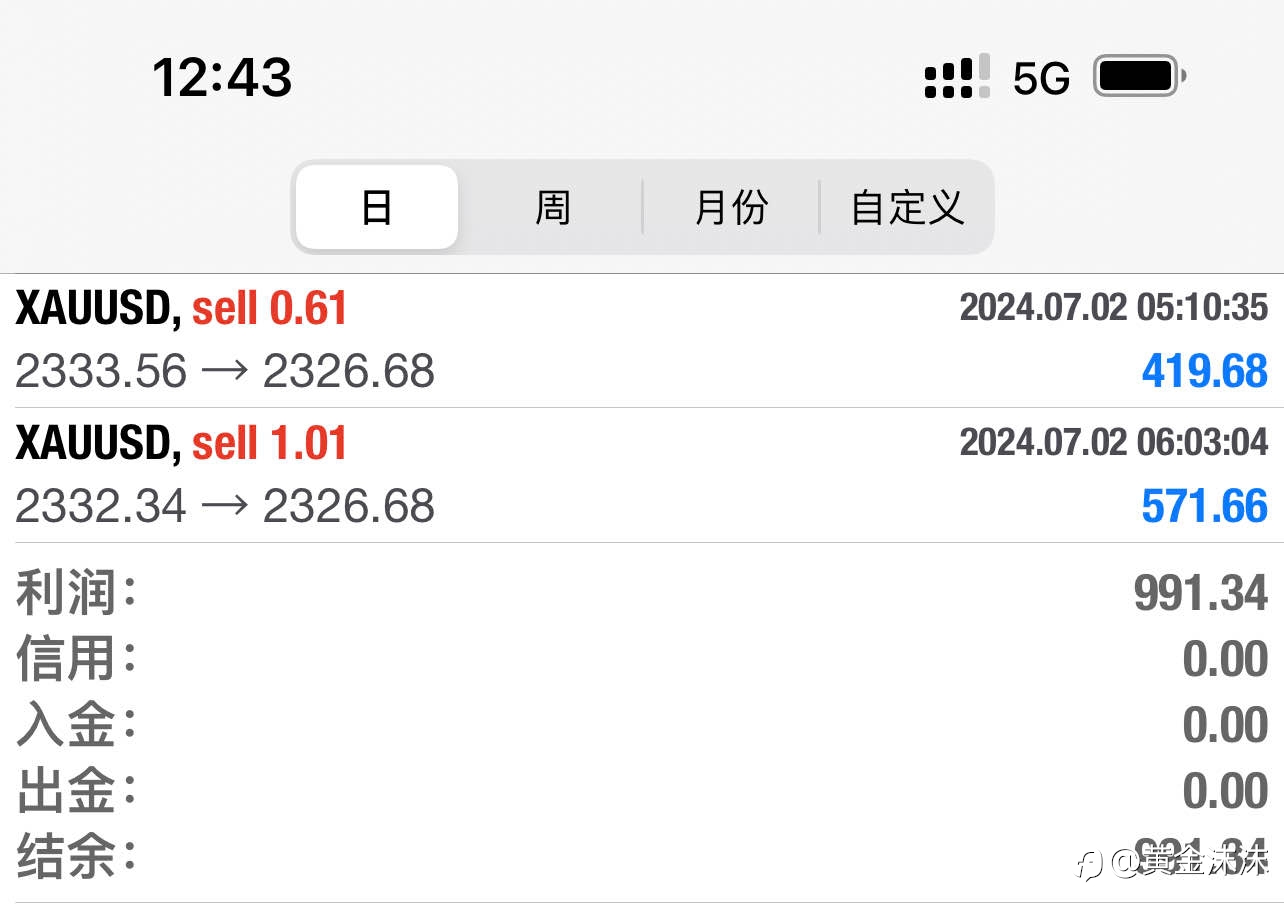
Task: Tap the 2024.07.02 05:10:35 timestamp
Action: click(x=1113, y=307)
